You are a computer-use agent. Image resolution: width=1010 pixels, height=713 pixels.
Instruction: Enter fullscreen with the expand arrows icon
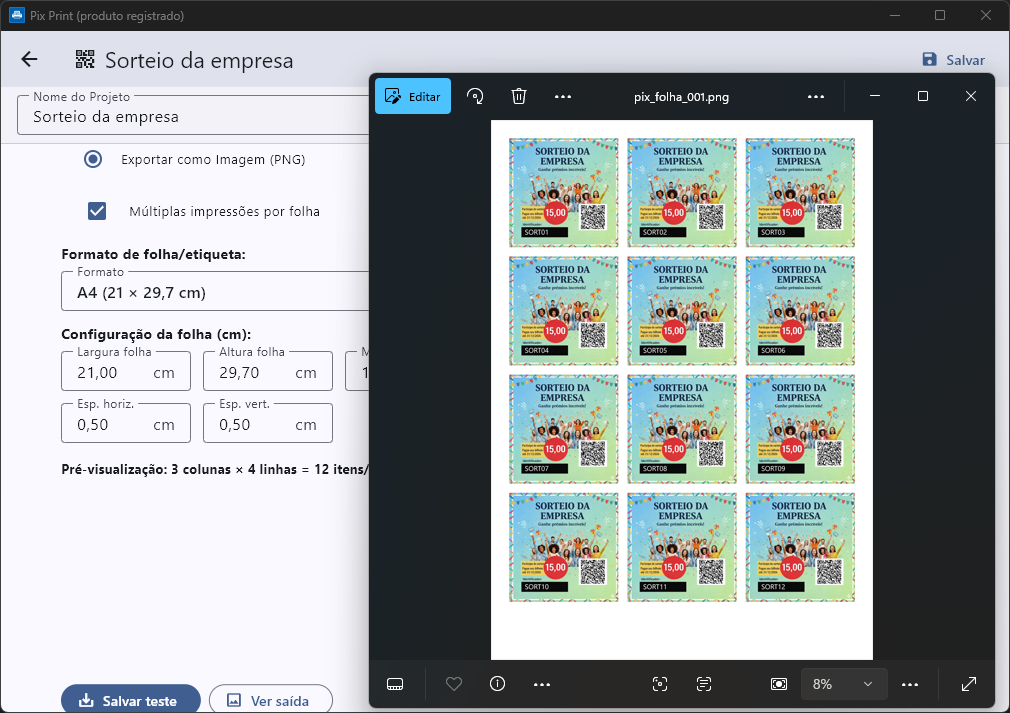[x=969, y=684]
